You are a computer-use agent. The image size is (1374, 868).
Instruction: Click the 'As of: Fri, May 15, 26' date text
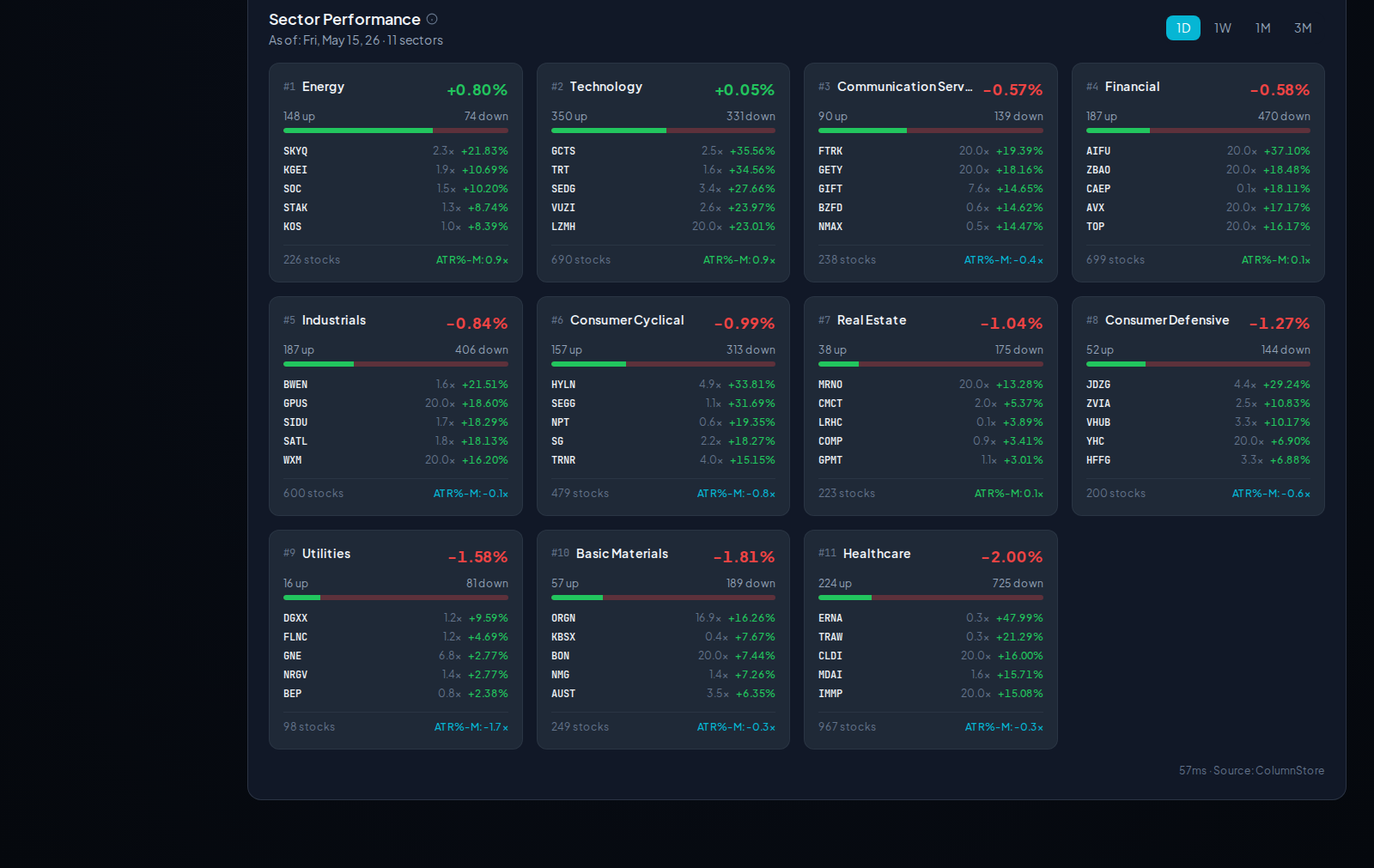[x=325, y=40]
